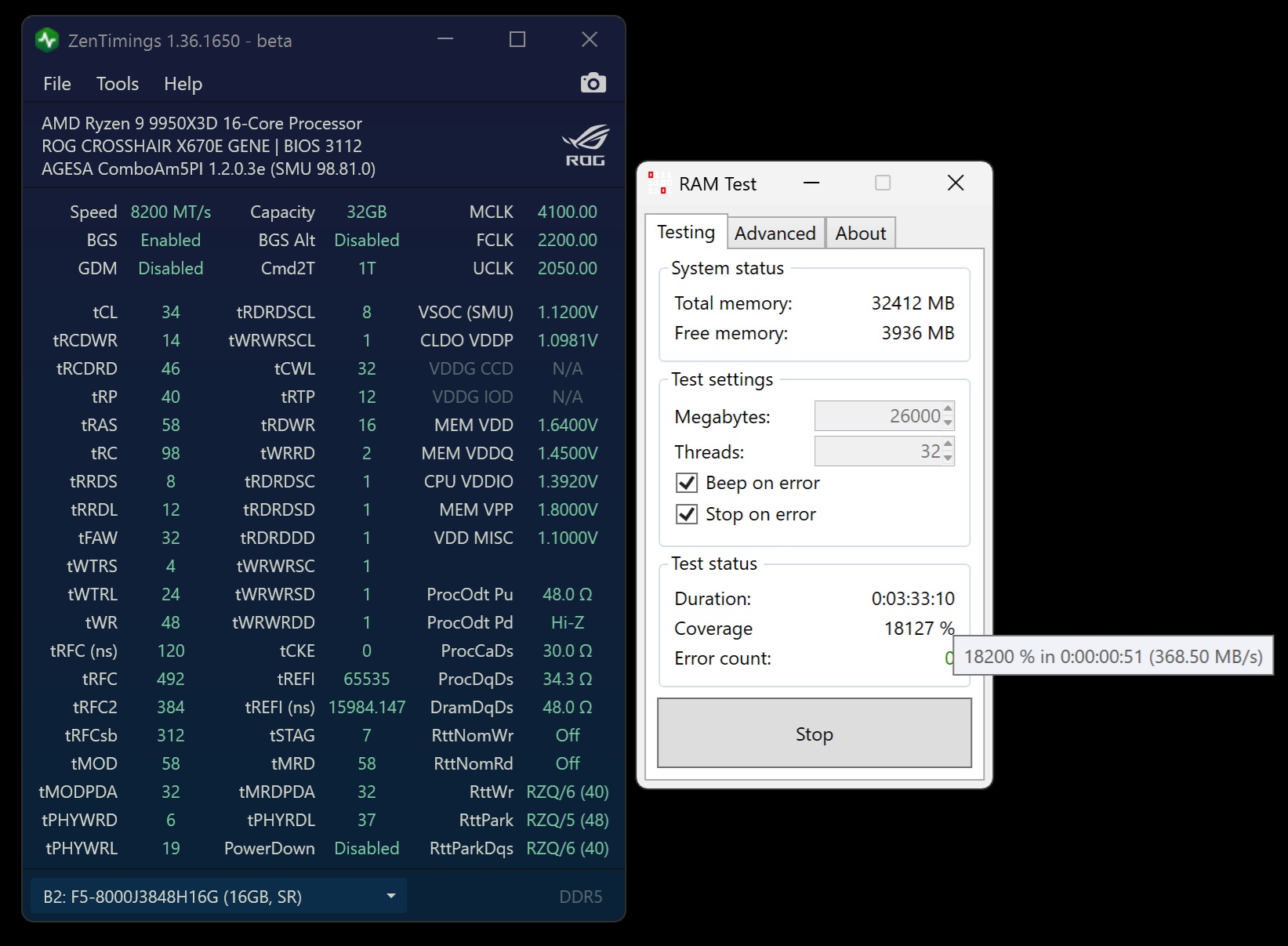
Task: Maximize the ZenTimings window
Action: click(x=517, y=39)
